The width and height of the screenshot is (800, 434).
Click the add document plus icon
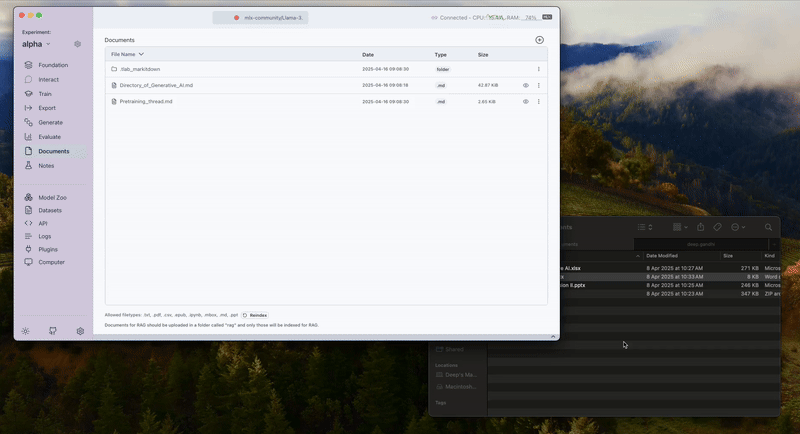(540, 40)
